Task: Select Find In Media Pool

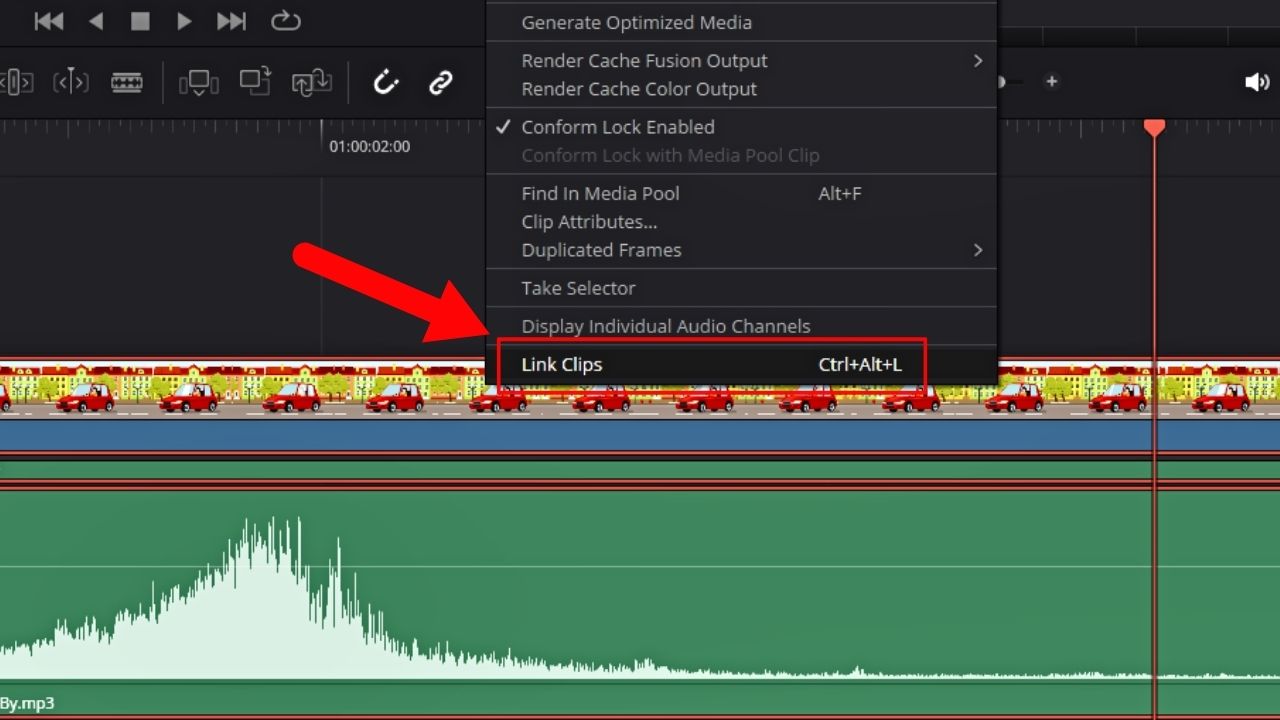Action: [x=600, y=194]
